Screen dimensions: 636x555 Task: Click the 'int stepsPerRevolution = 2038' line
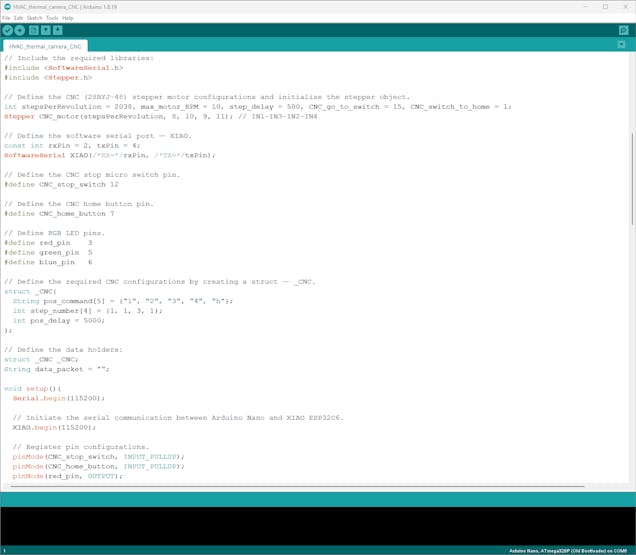click(x=258, y=107)
